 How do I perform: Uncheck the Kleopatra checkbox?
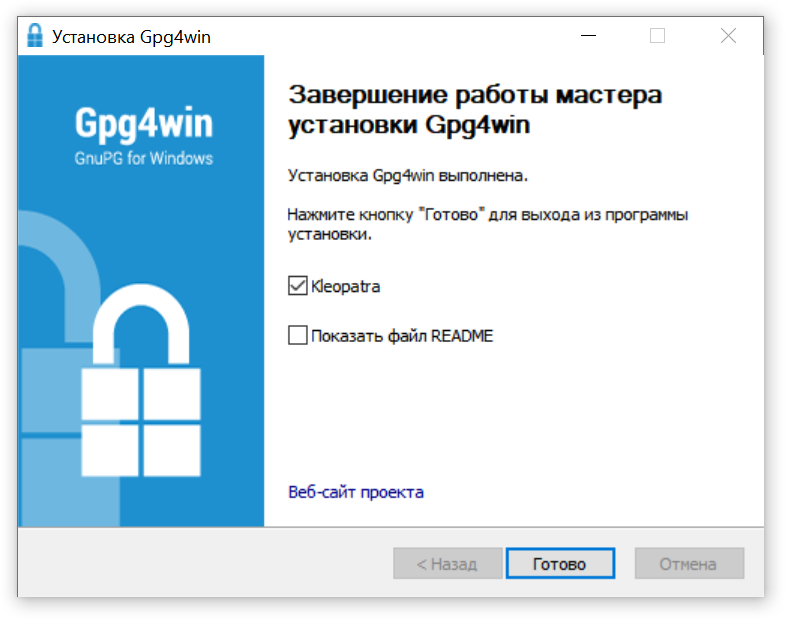click(x=297, y=286)
